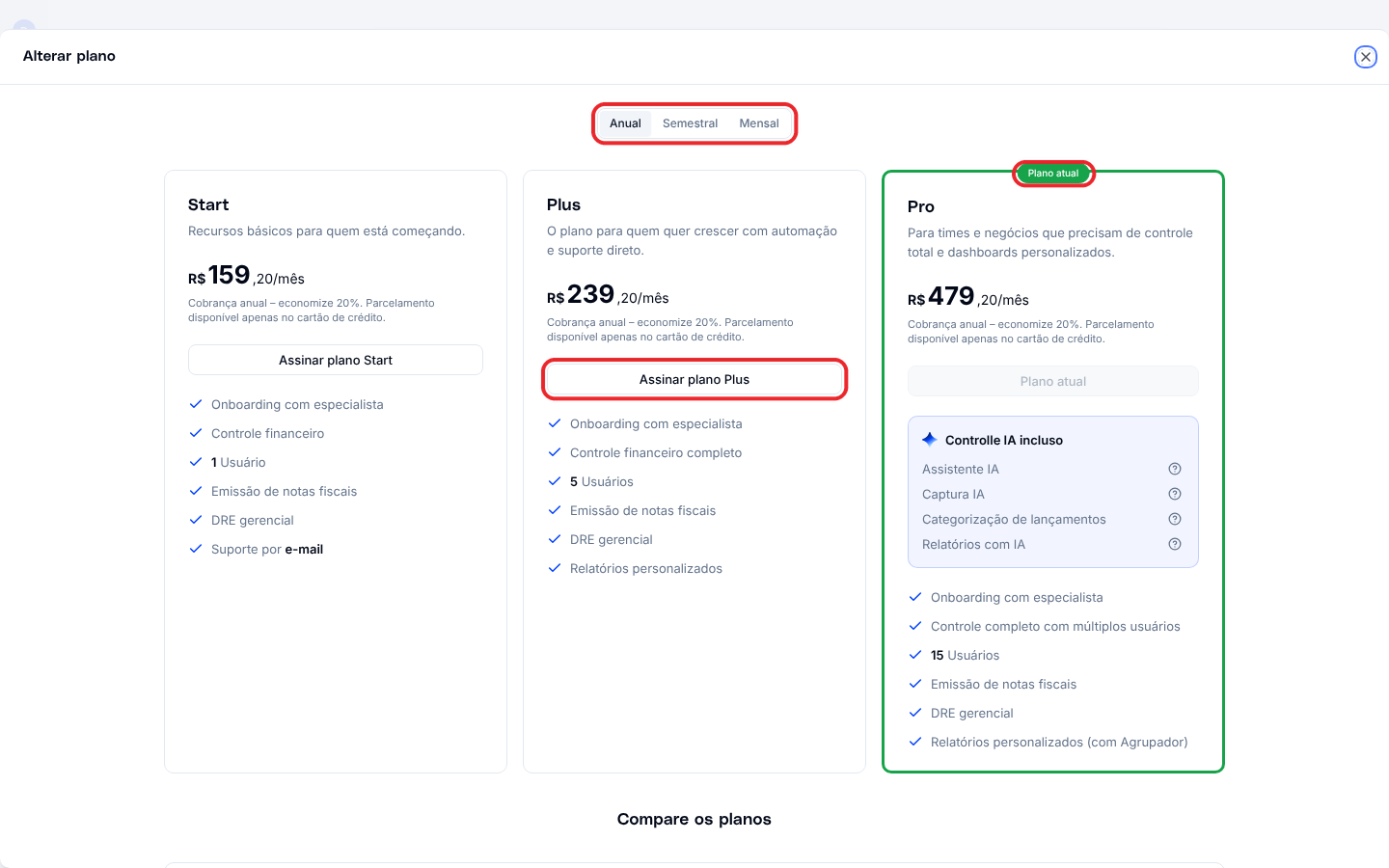This screenshot has width=1389, height=868.
Task: Close the Alterar plano dialog
Action: tap(1366, 57)
